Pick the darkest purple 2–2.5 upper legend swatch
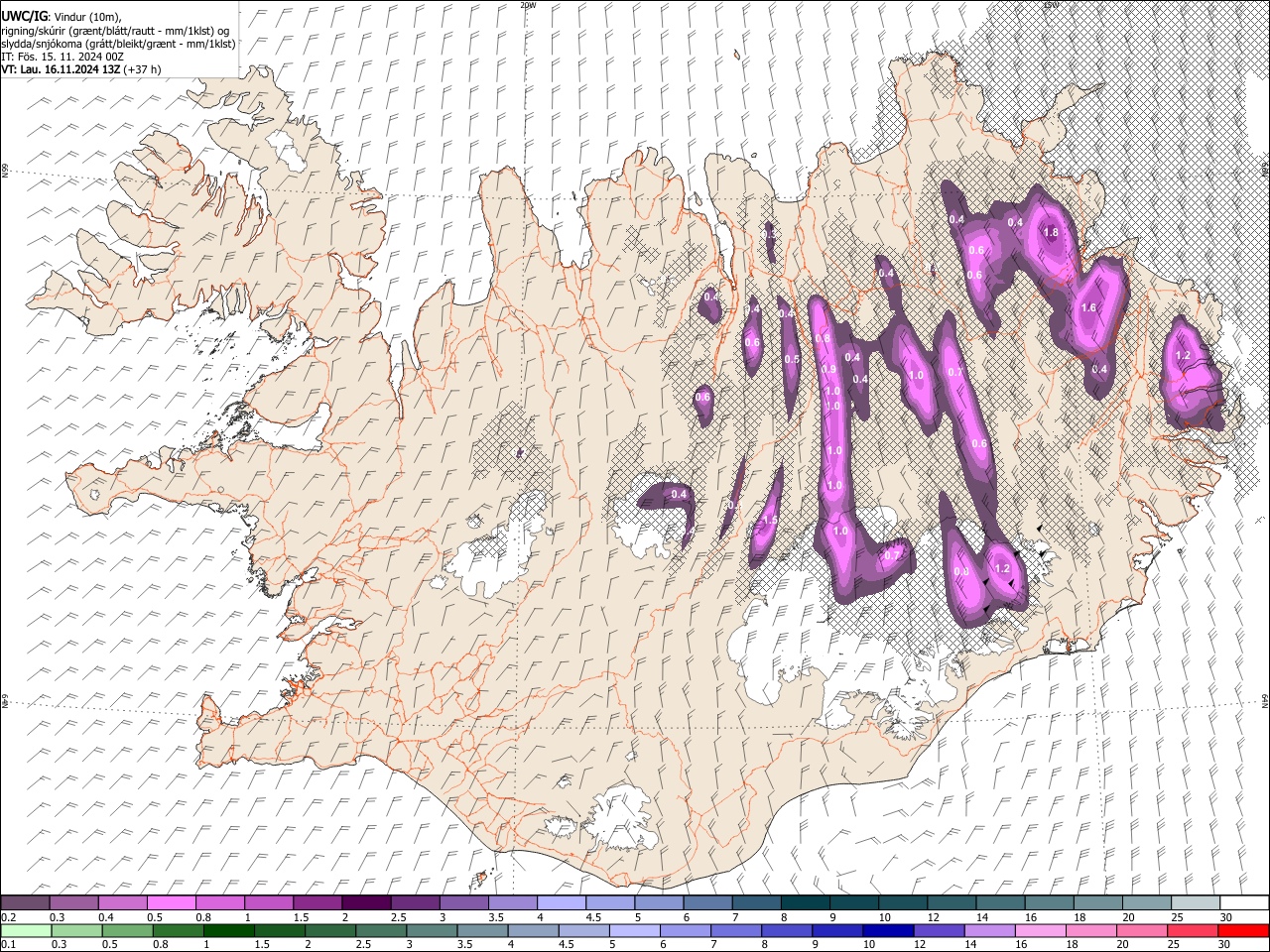Screen dimensions: 1270x952 [x=366, y=902]
